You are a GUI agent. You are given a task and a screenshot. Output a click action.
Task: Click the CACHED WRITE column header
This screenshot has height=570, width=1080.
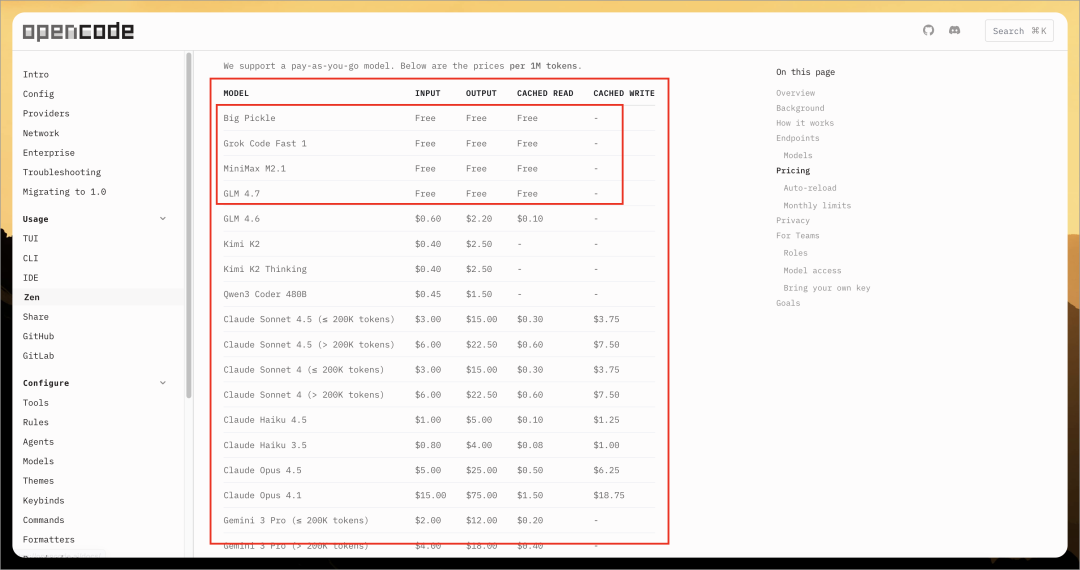624,93
